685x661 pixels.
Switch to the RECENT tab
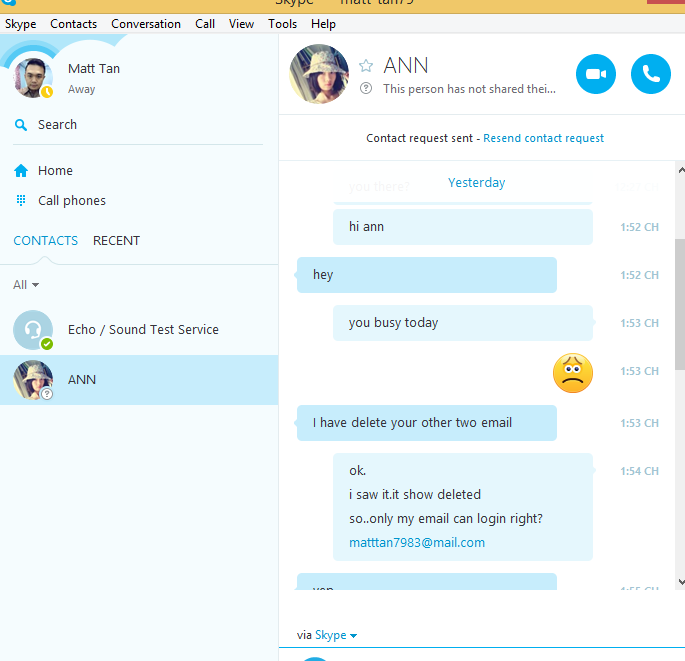click(x=116, y=241)
